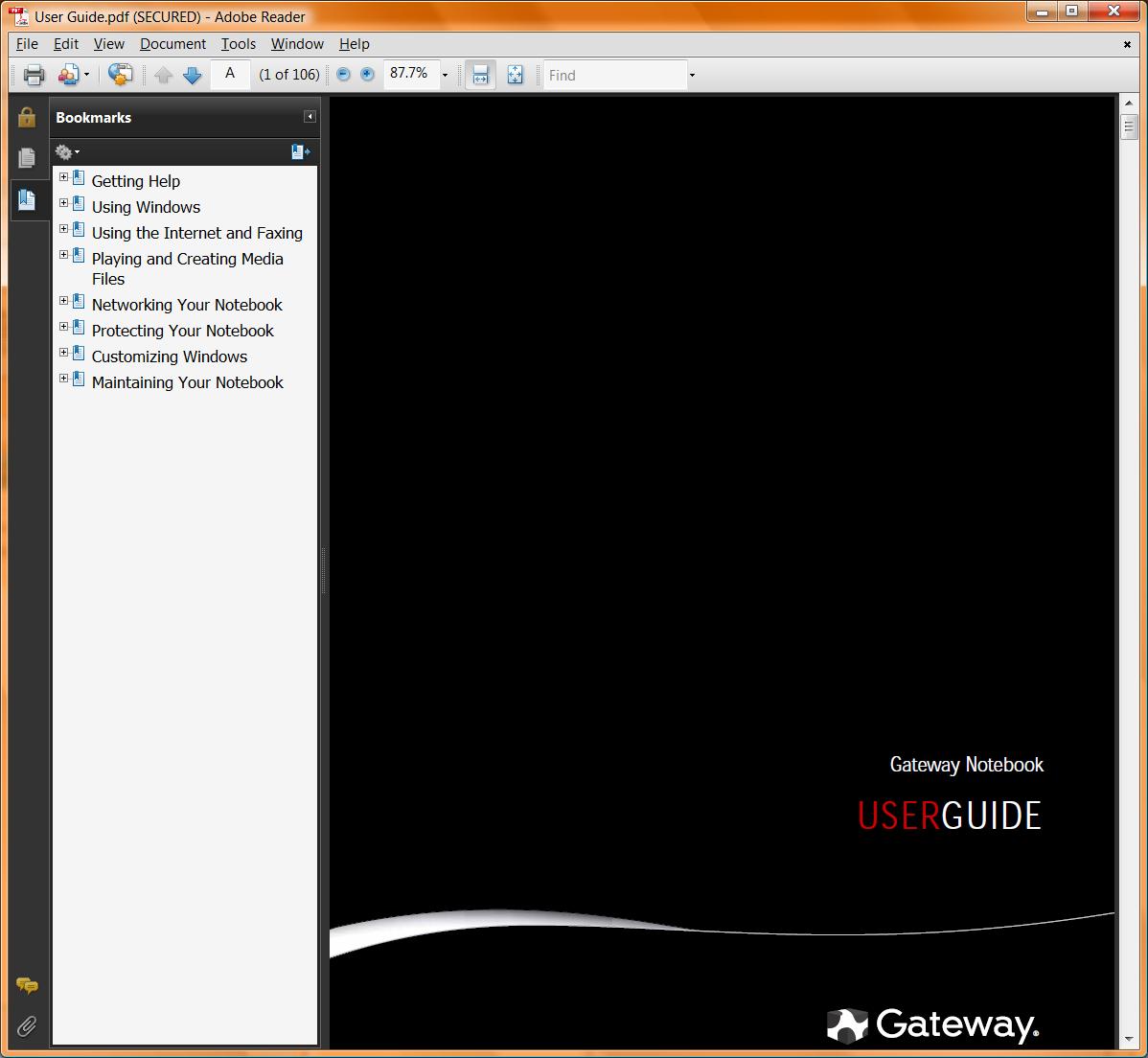Click the Bookmarks panel icon in sidebar
This screenshot has width=1148, height=1058.
27,199
